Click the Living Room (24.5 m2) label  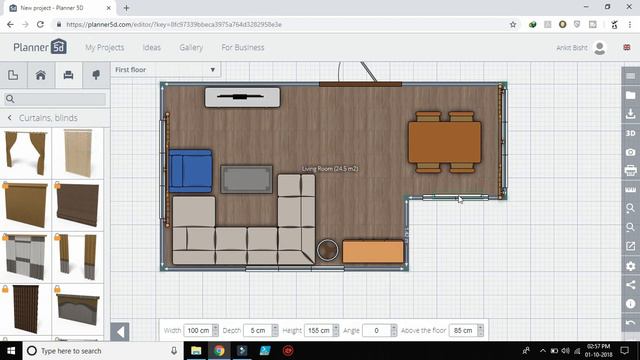pos(330,169)
